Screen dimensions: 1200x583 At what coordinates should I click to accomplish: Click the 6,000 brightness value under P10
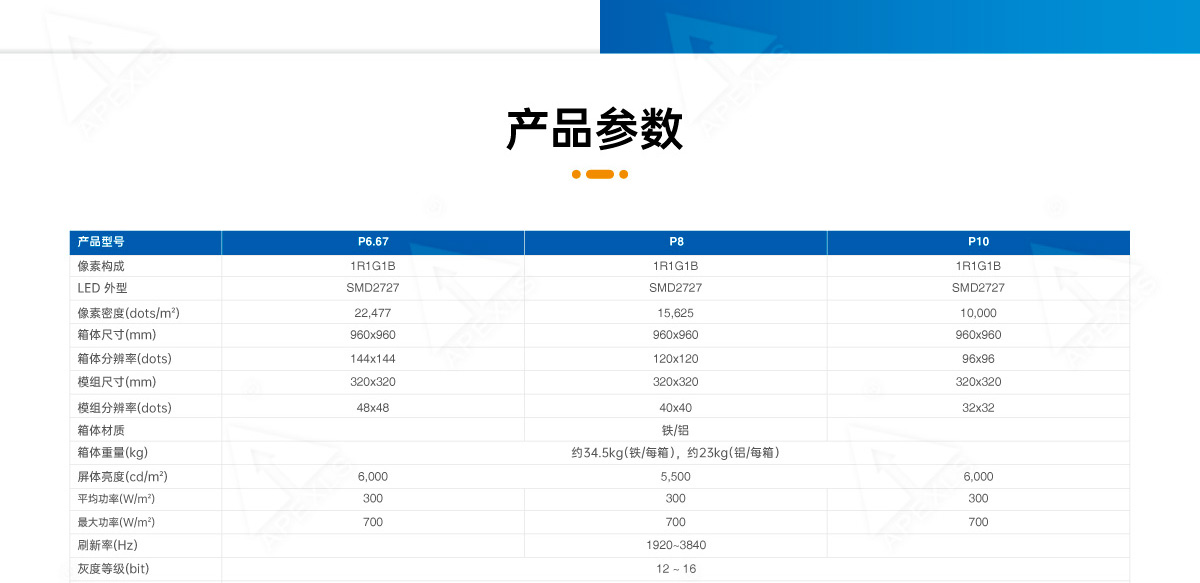[x=979, y=477]
